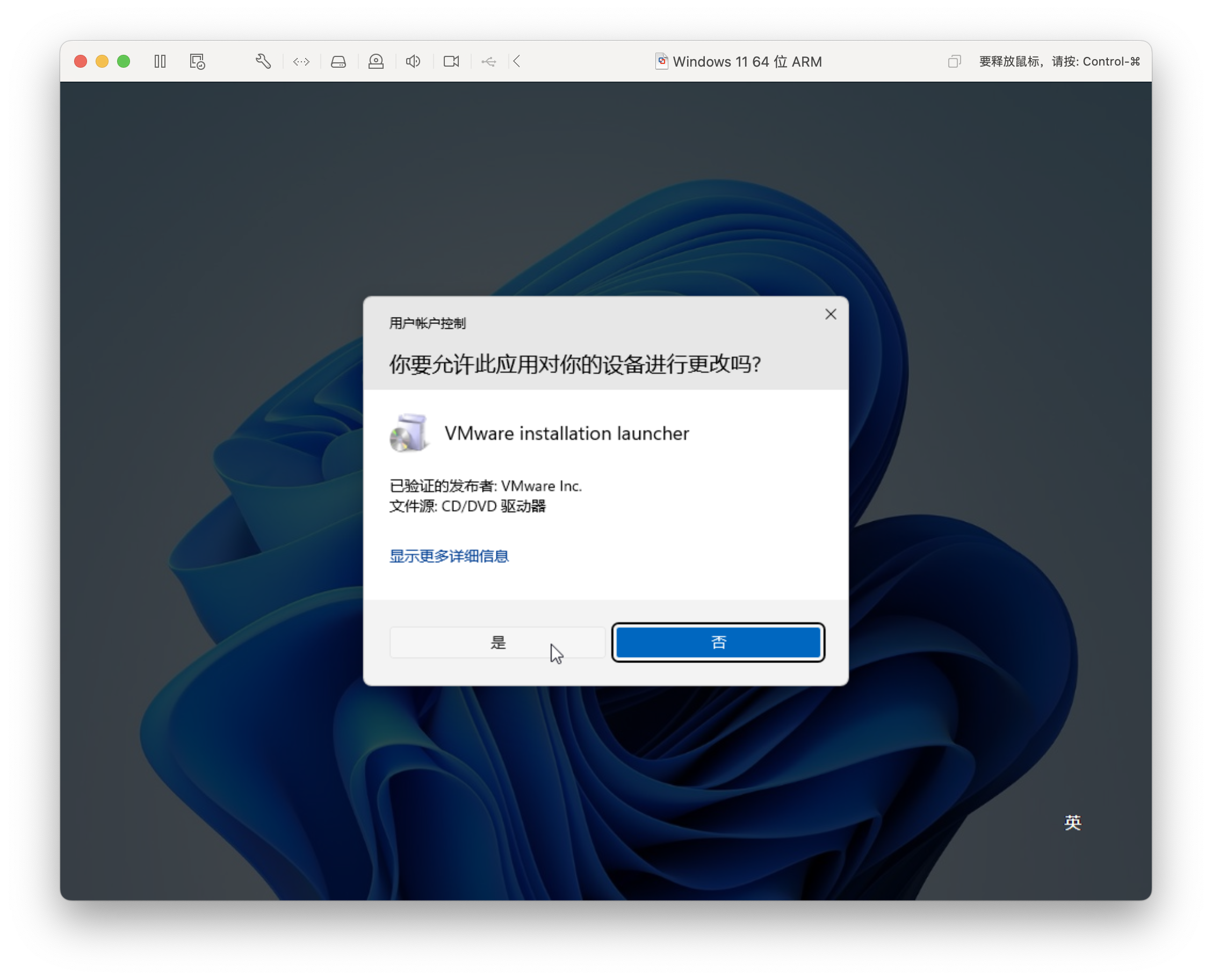Open the snapshots manager icon
Screen dimensions: 1212x980
(197, 62)
